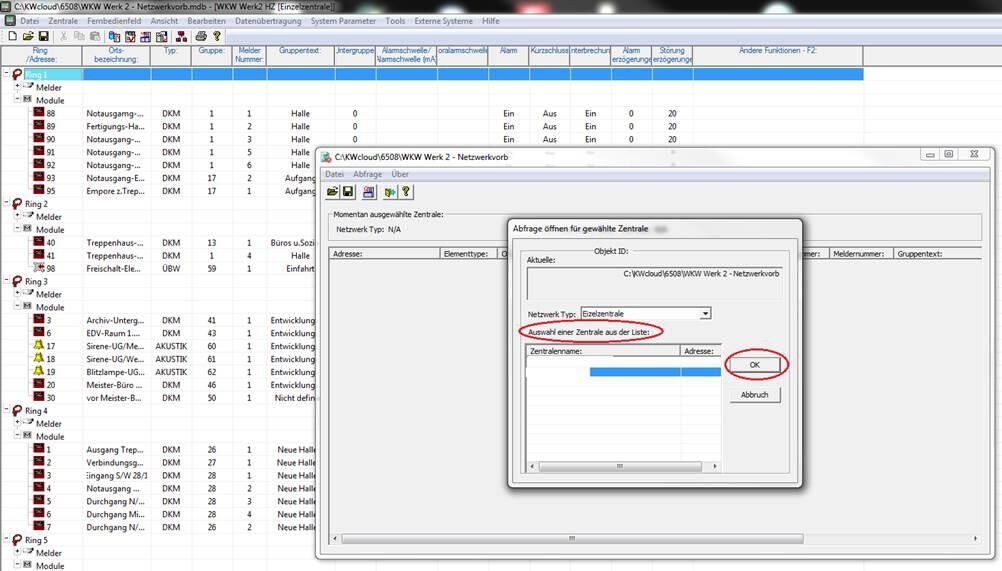This screenshot has height=571, width=1002.
Task: Click module icon for address 88
Action: coord(39,112)
